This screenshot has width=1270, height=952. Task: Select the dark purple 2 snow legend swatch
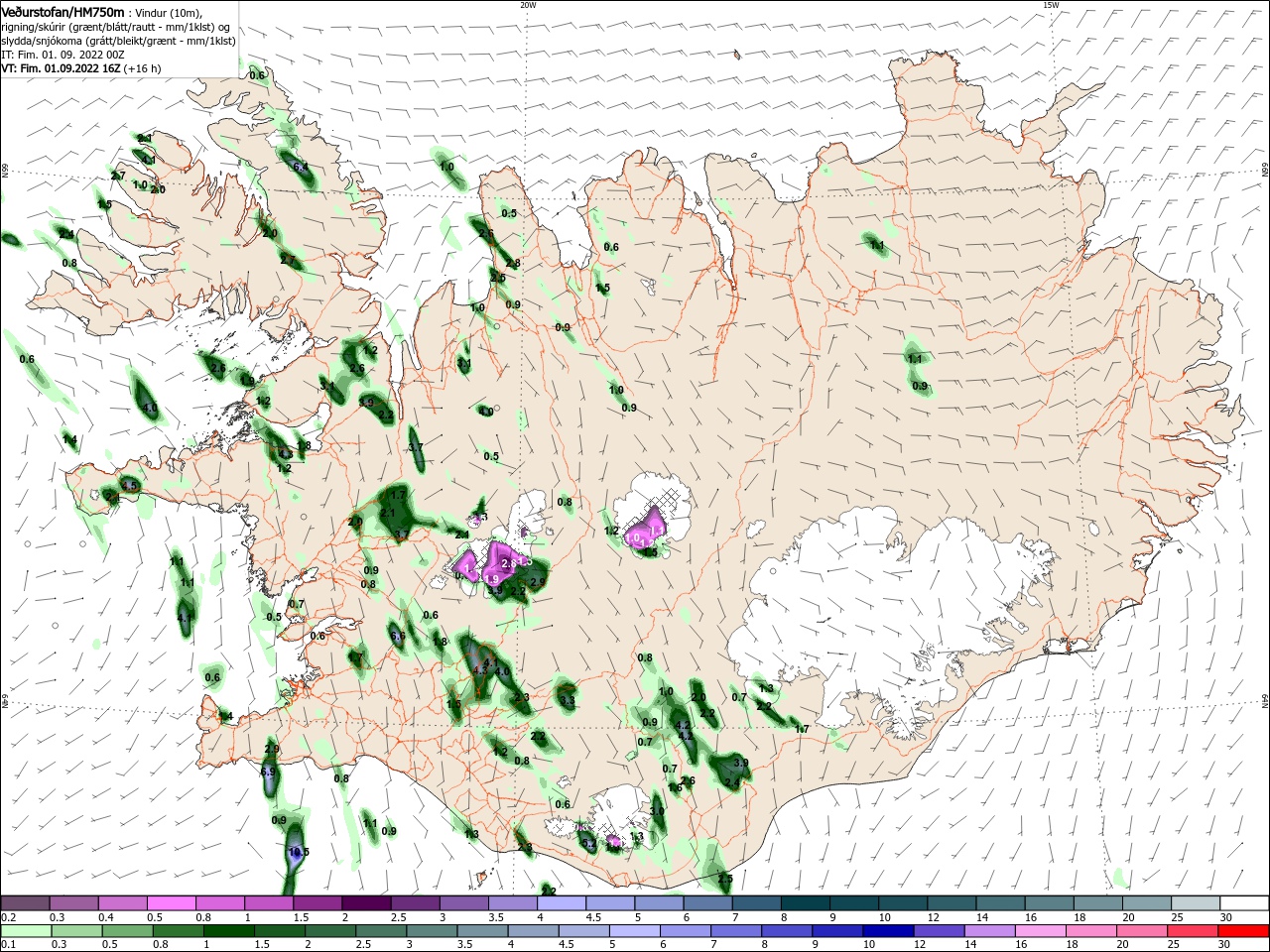pos(365,902)
